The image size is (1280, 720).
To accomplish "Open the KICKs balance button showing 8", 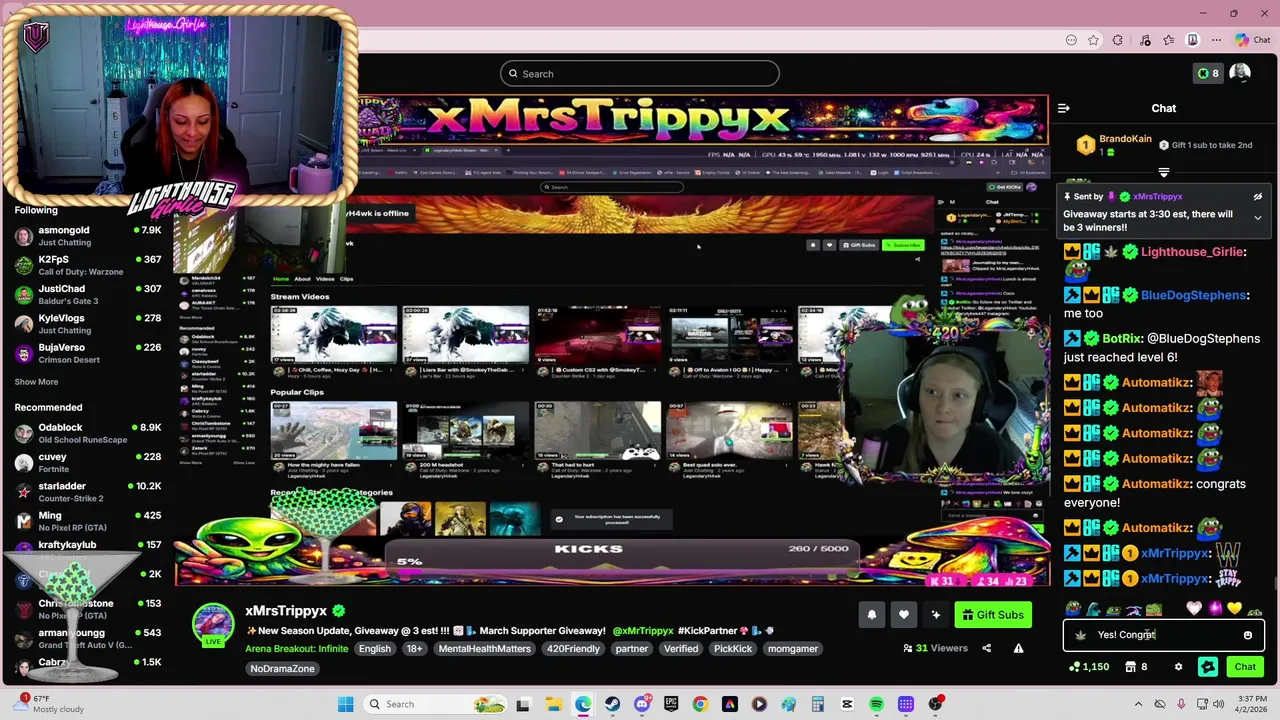I will pos(1208,73).
